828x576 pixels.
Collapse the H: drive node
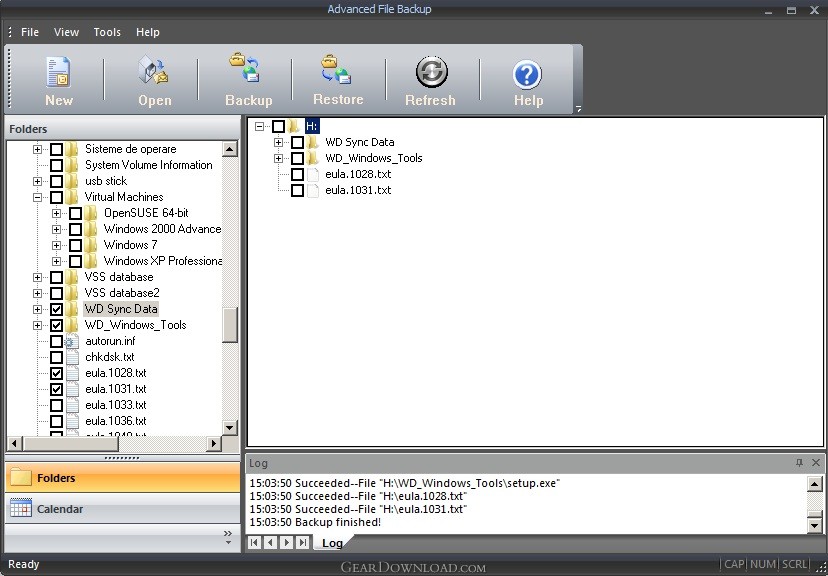click(259, 126)
